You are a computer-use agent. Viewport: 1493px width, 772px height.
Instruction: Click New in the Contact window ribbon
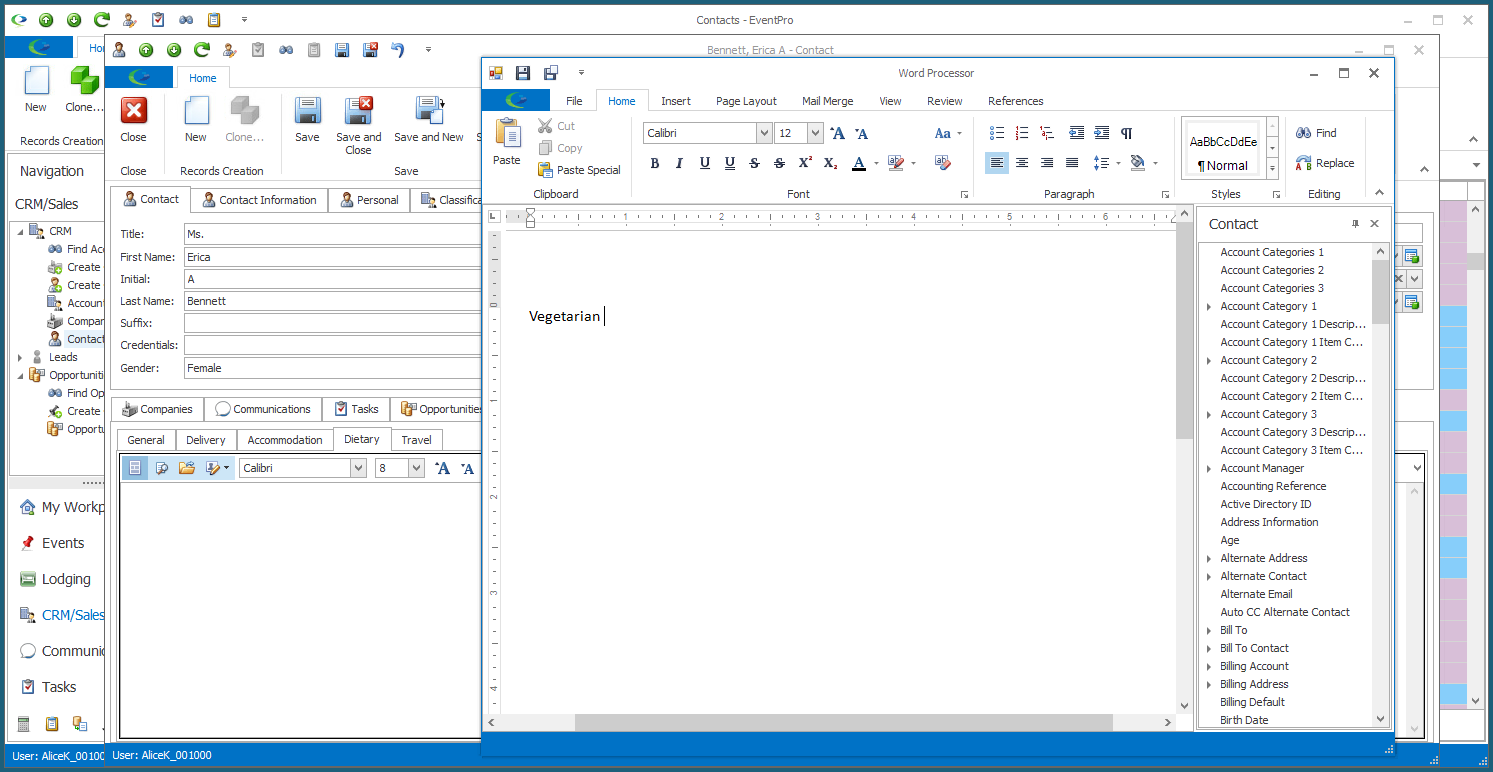196,120
